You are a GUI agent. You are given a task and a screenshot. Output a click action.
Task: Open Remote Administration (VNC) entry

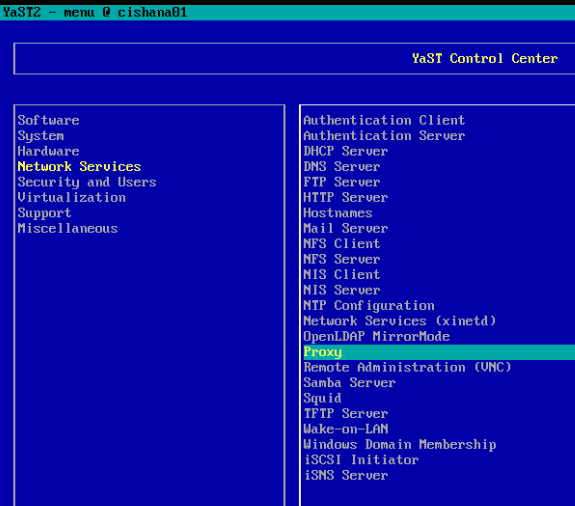(x=407, y=367)
